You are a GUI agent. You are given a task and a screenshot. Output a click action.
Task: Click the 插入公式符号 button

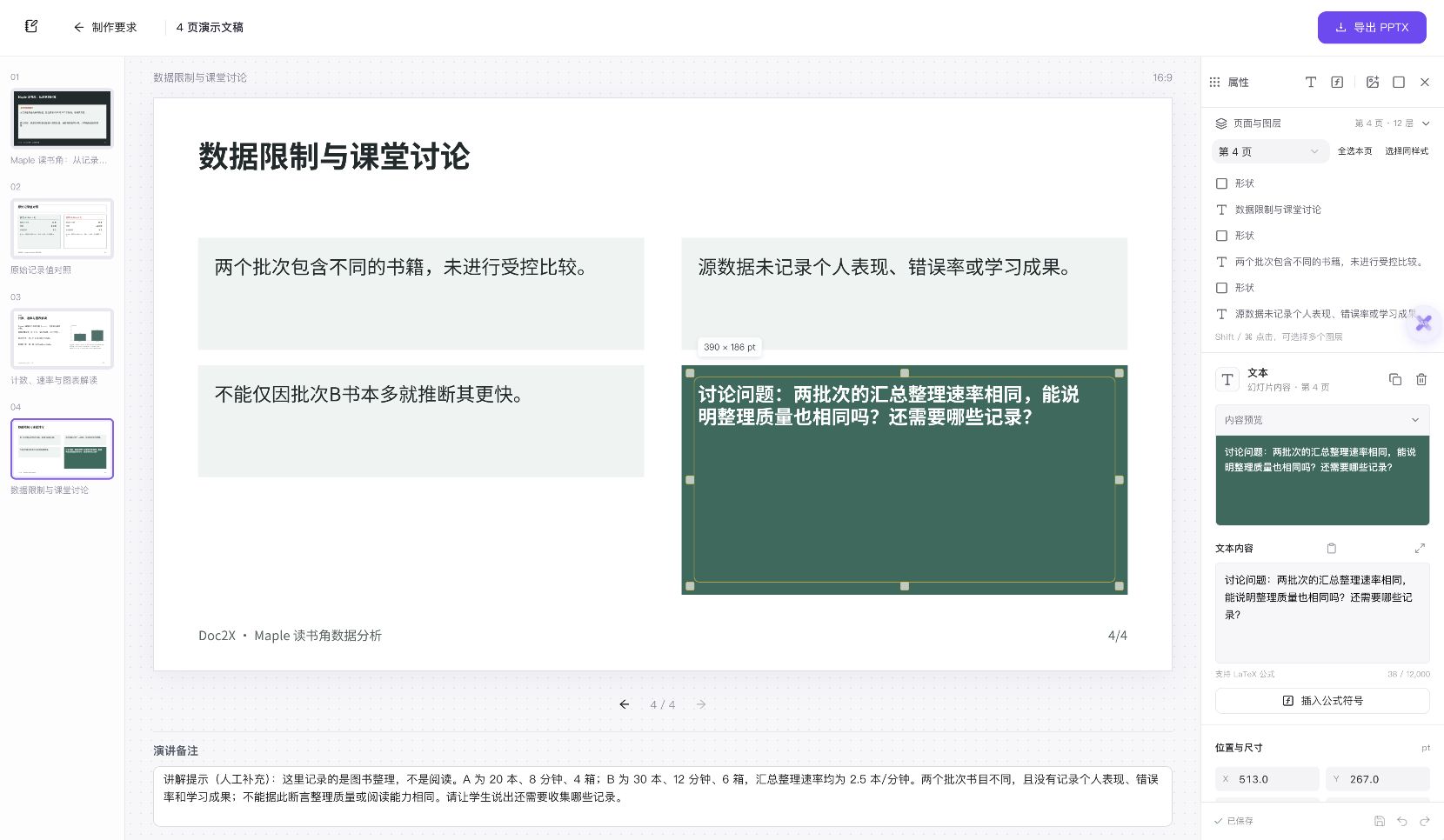(x=1322, y=701)
